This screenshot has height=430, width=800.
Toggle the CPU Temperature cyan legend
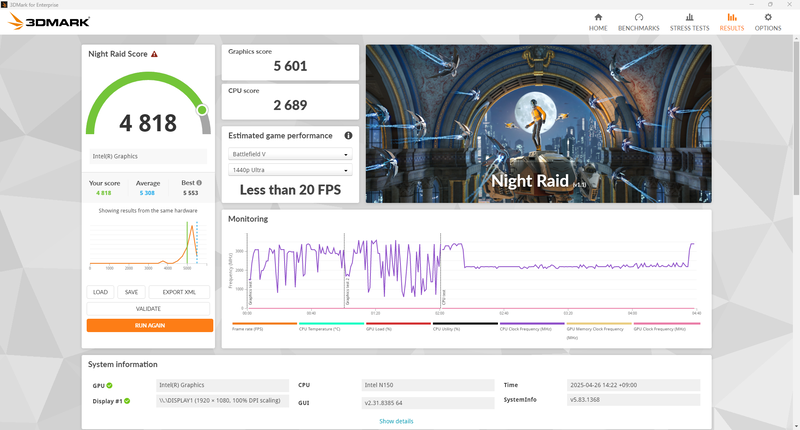coord(331,326)
